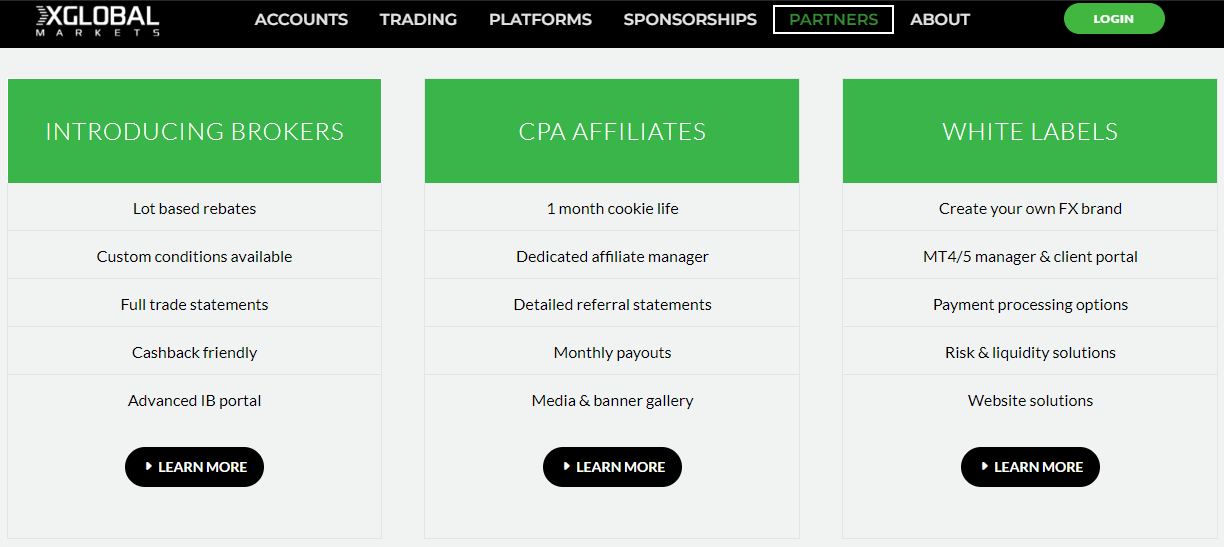
Task: Learn more about Introducing Brokers
Action: (x=194, y=467)
